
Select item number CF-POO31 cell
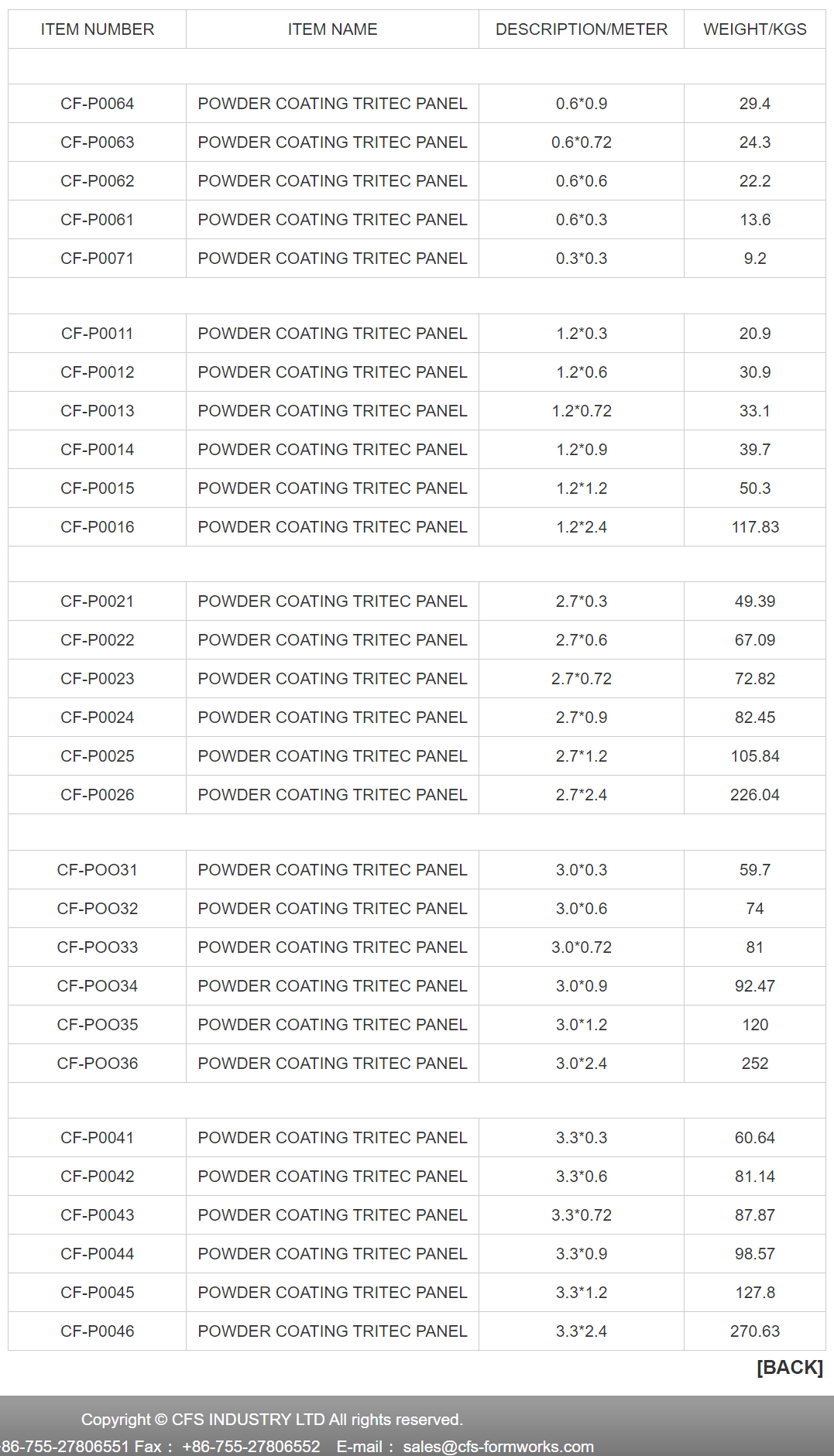point(98,870)
